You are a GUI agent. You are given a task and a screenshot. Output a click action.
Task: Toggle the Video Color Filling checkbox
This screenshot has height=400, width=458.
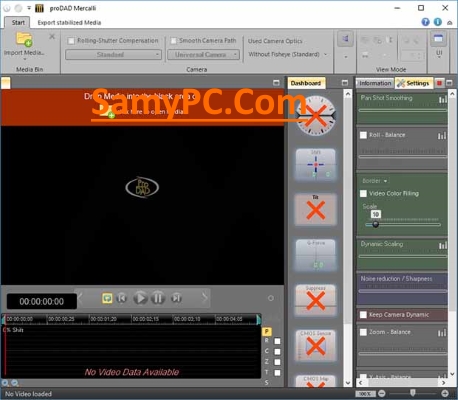click(x=363, y=193)
